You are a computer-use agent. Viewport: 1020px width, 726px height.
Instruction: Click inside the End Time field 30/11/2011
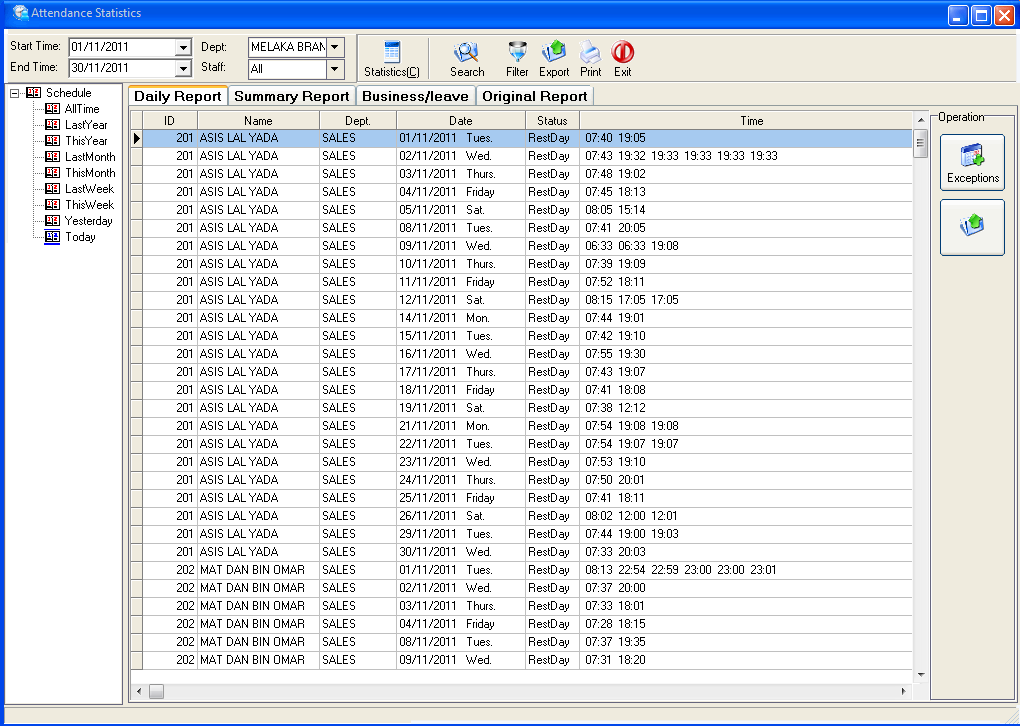click(x=122, y=68)
